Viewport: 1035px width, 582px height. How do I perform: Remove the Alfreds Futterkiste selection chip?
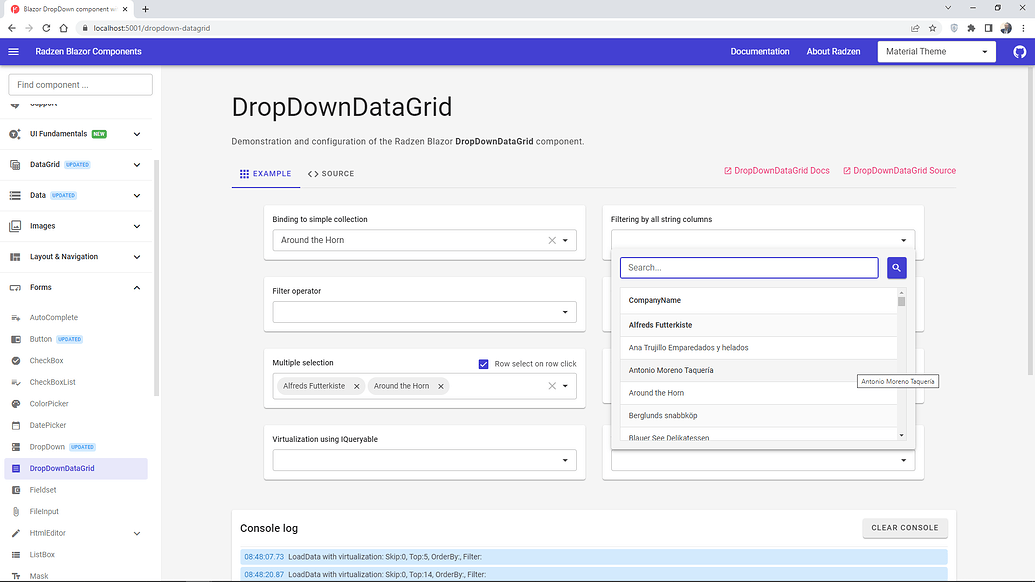356,385
